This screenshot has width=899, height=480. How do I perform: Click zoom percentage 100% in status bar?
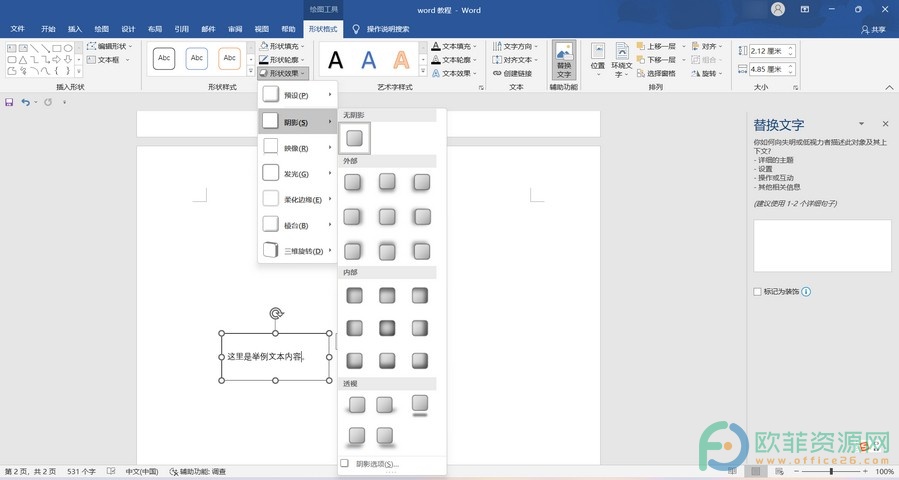pos(884,471)
